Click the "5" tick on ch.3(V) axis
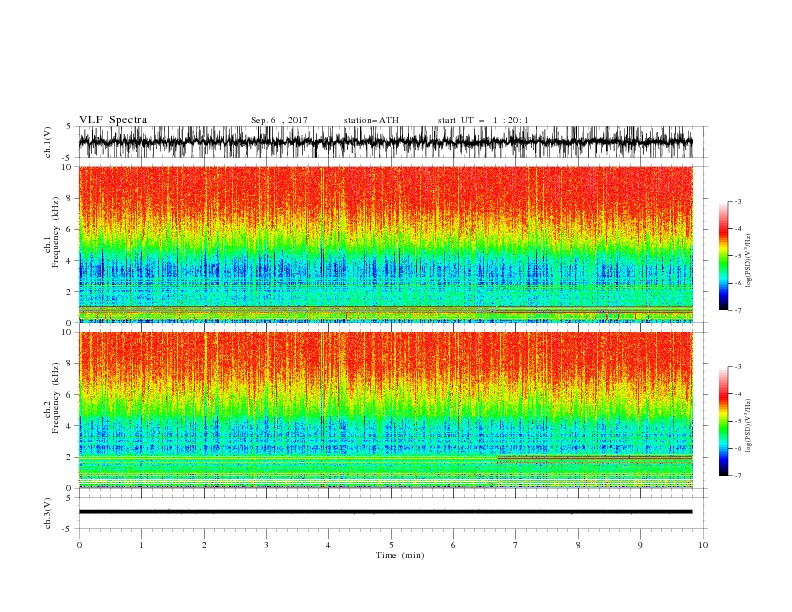792x612 pixels. pos(69,497)
